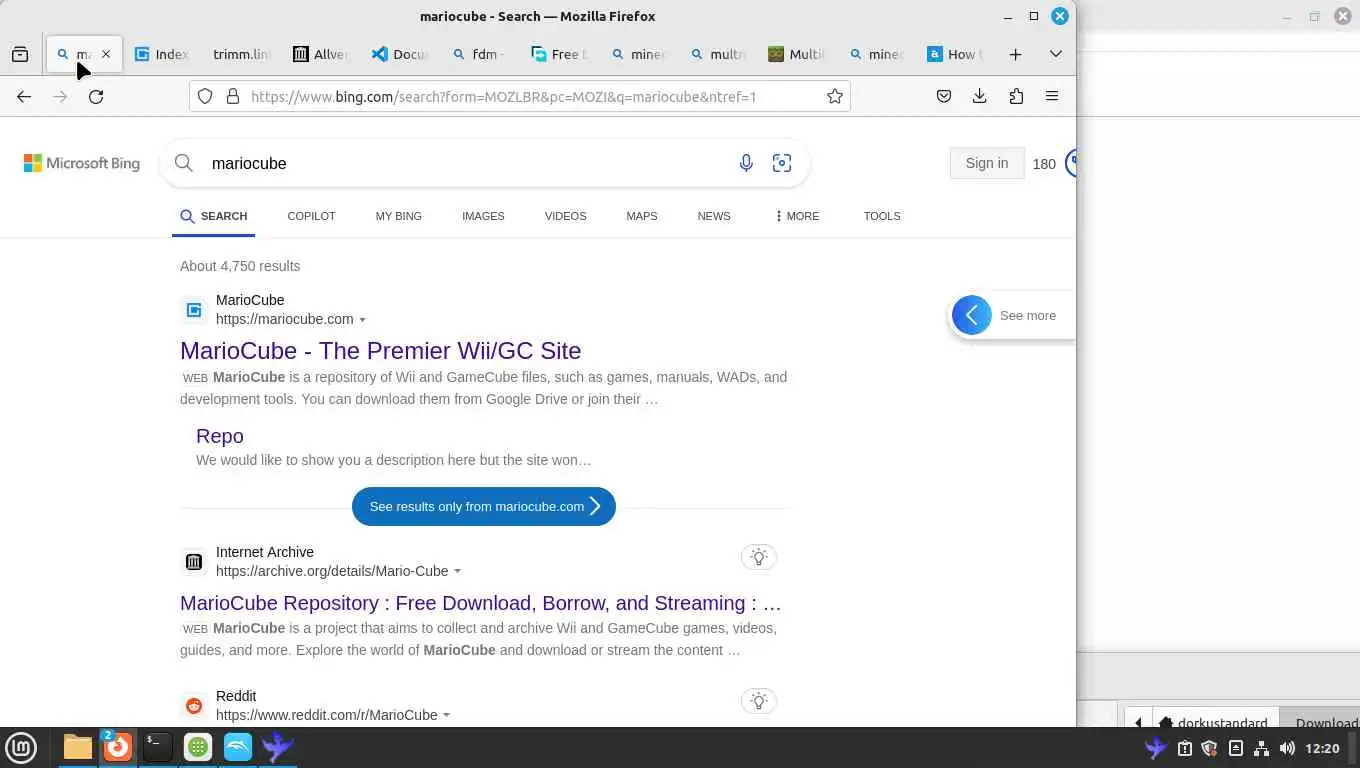1360x768 pixels.
Task: Open update manager shield tray icon
Action: pyautogui.click(x=1209, y=748)
